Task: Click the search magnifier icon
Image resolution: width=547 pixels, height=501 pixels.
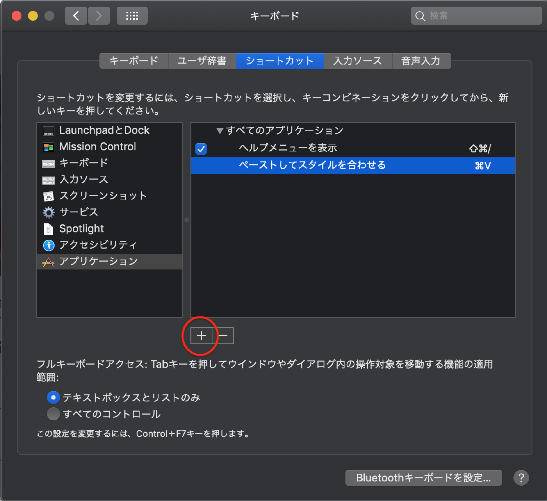Action: pos(420,16)
